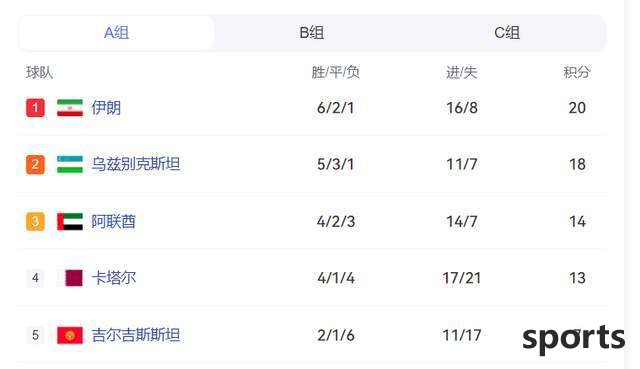640x369 pixels.
Task: Click the yellow rank 3 badge
Action: pos(36,222)
